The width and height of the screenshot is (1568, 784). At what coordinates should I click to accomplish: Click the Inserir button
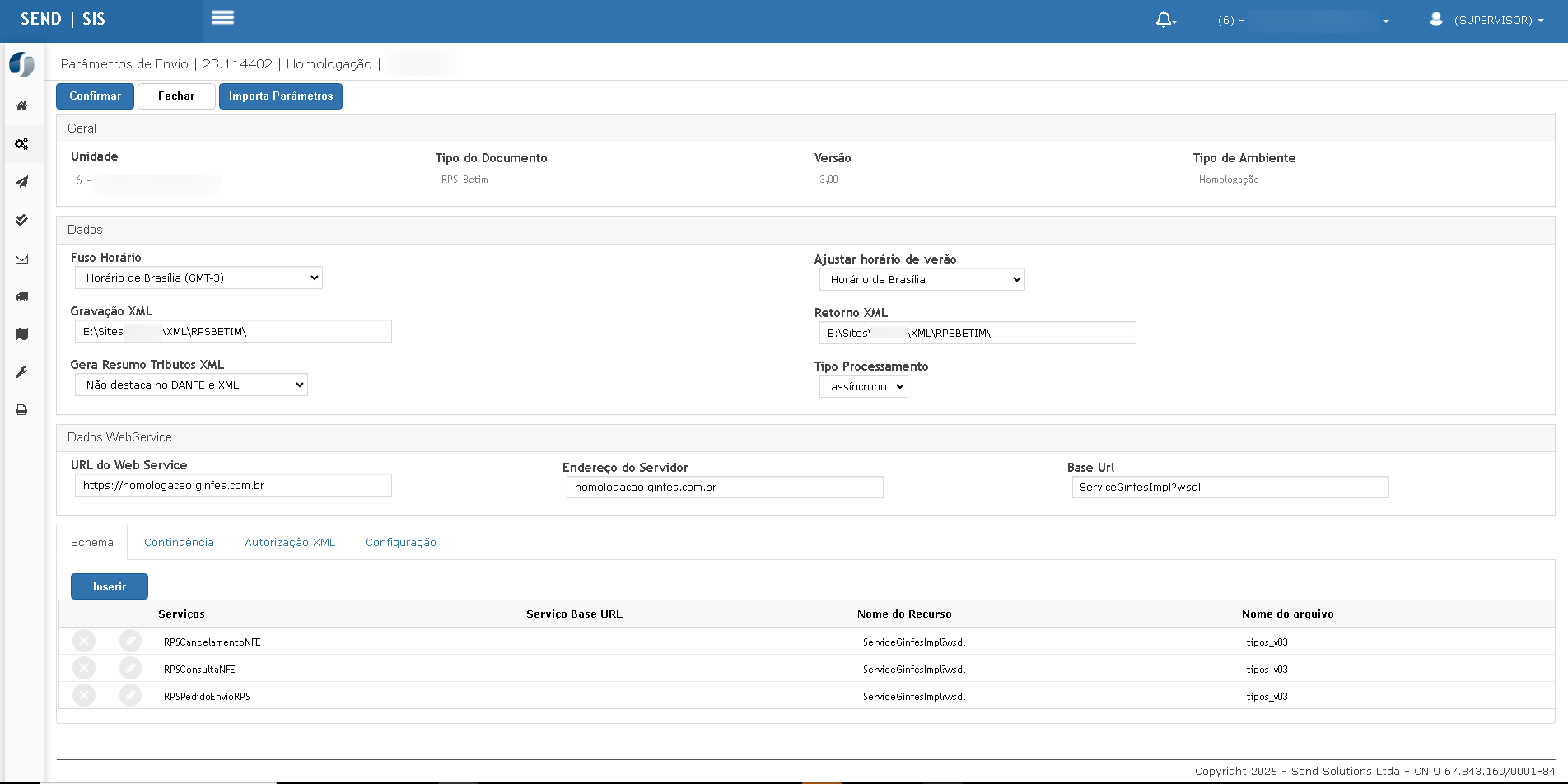[x=110, y=586]
